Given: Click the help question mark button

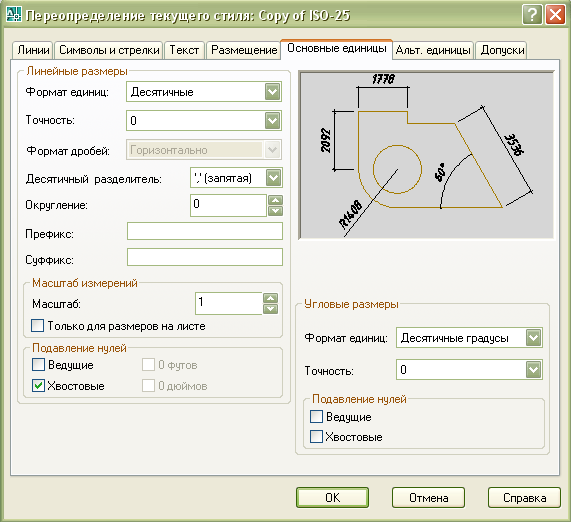Looking at the screenshot, I should click(532, 15).
